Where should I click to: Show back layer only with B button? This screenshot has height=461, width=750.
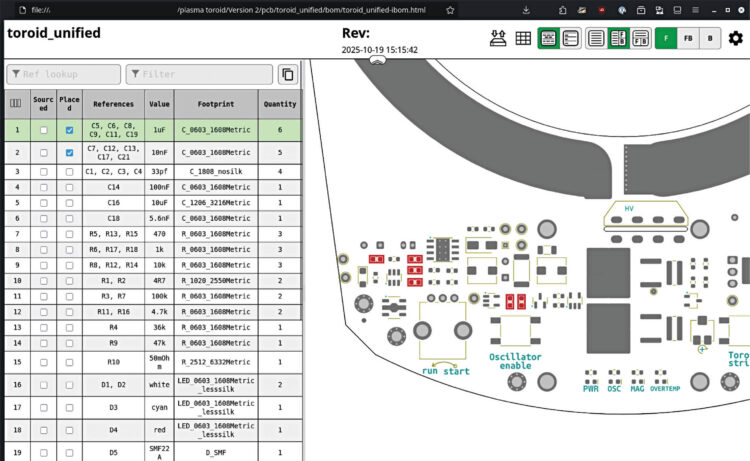point(709,39)
